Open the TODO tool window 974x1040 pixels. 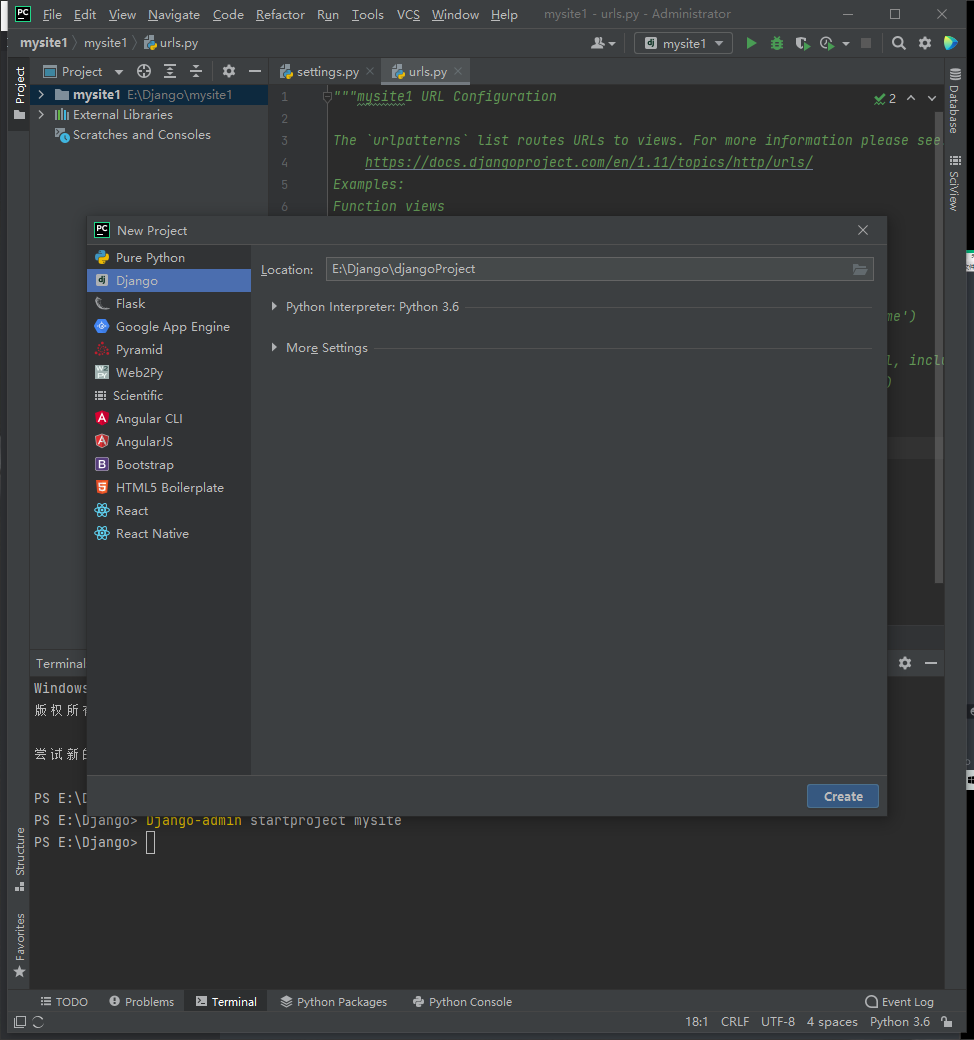[64, 1002]
